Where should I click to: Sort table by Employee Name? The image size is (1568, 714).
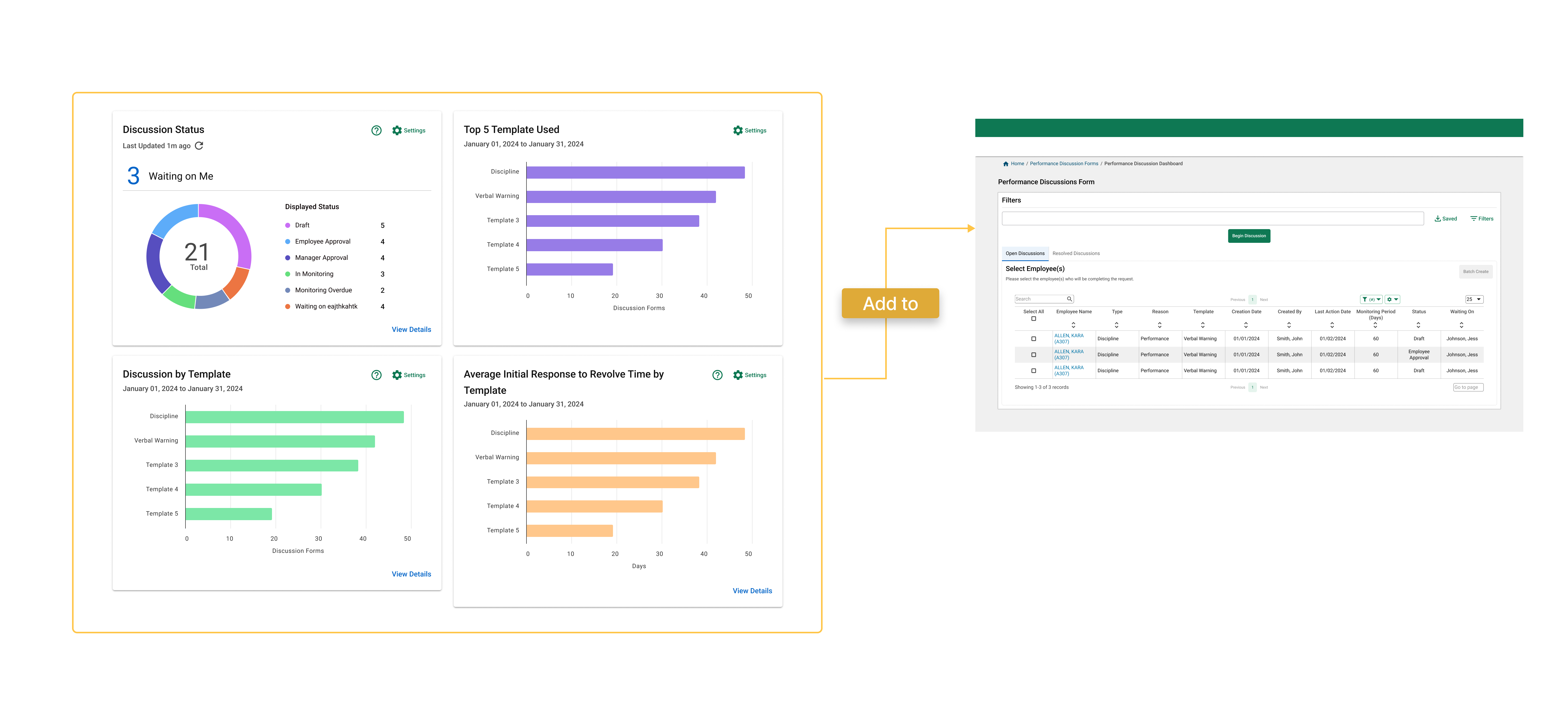(1073, 325)
